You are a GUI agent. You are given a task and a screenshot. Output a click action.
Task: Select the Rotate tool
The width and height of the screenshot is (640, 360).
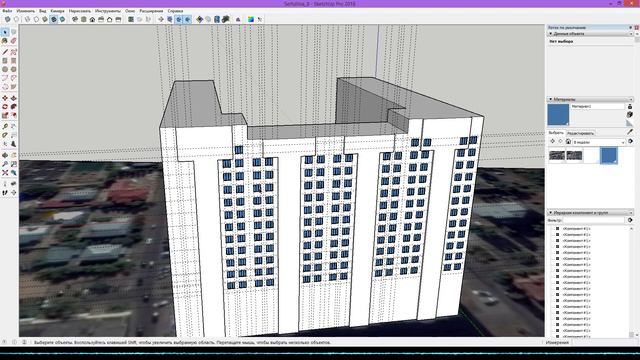point(5,107)
